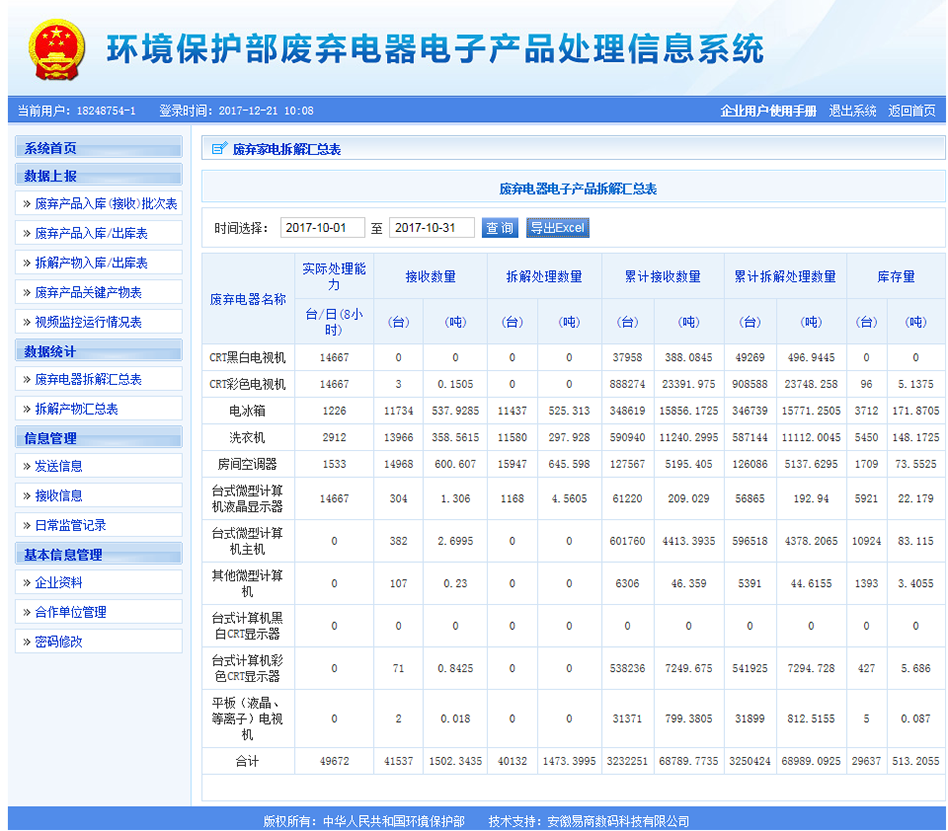Go to 拆解产物入库/出库表 page

(x=91, y=263)
